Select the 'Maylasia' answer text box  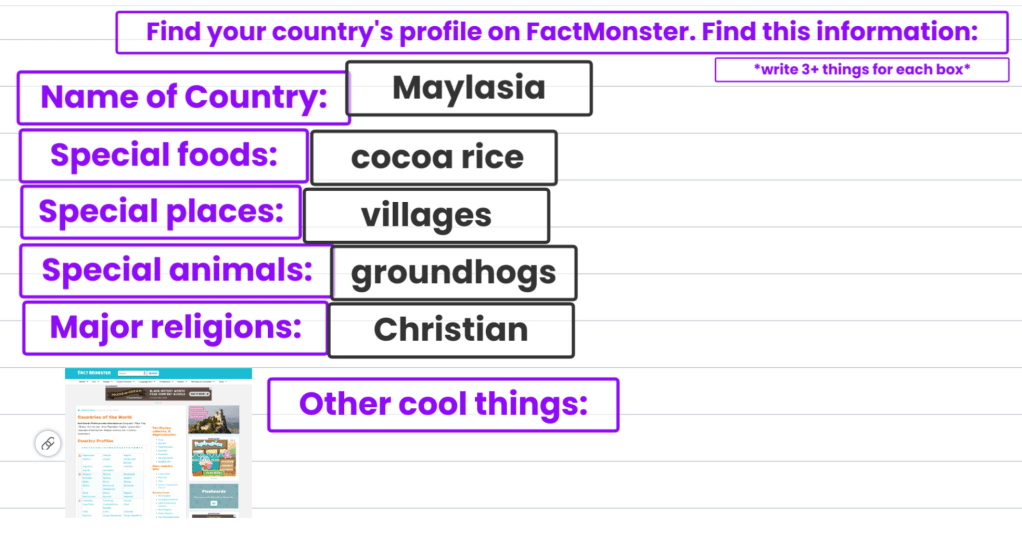[469, 88]
